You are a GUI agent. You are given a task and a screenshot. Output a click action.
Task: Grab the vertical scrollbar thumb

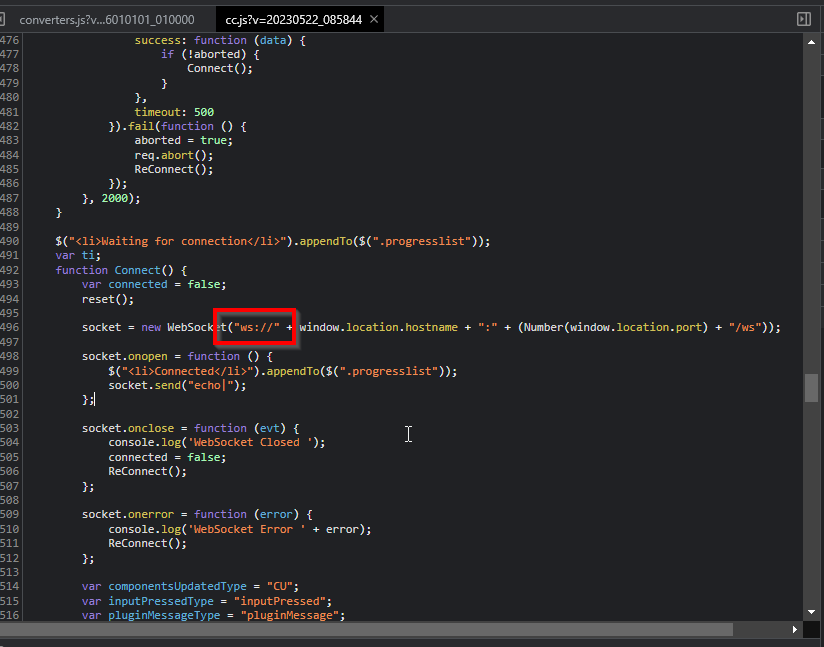tap(811, 388)
